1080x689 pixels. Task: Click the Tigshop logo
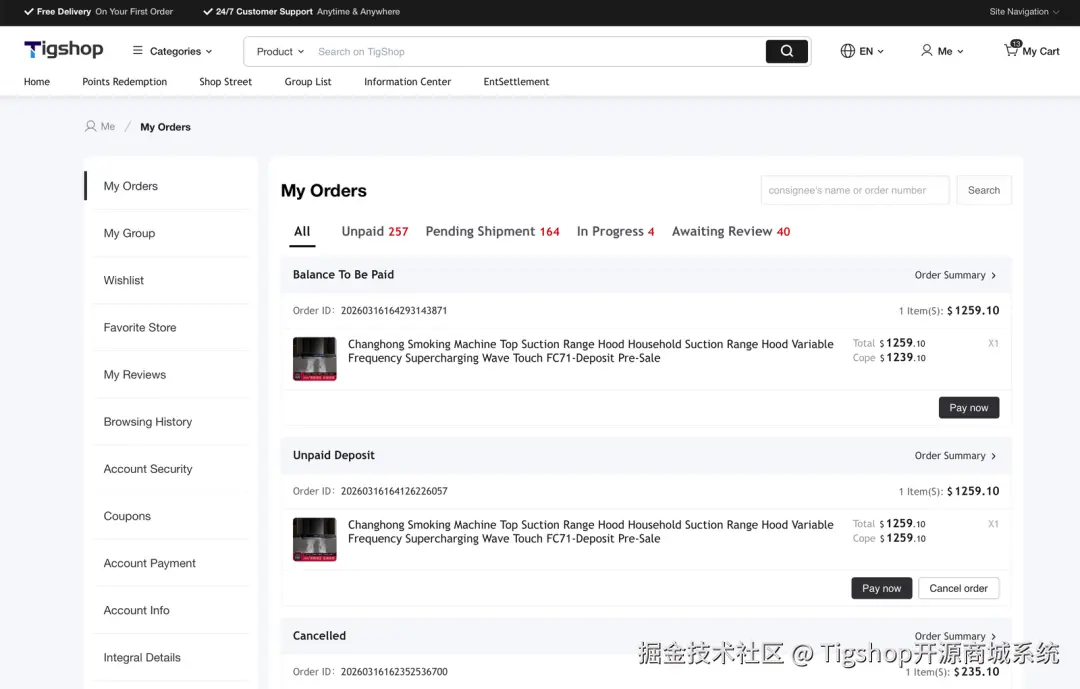[63, 50]
